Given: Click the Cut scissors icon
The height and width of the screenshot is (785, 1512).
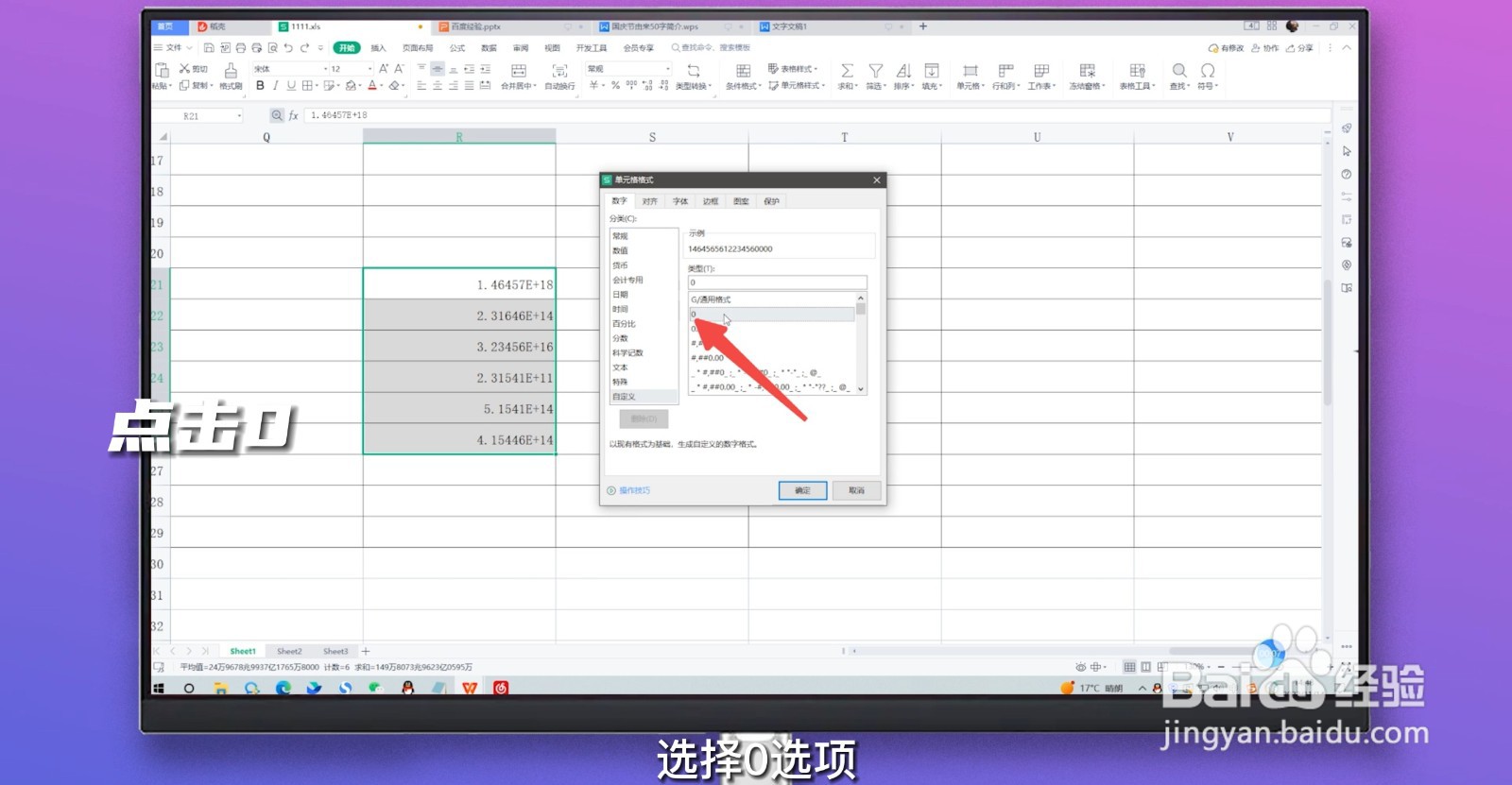Looking at the screenshot, I should point(184,69).
